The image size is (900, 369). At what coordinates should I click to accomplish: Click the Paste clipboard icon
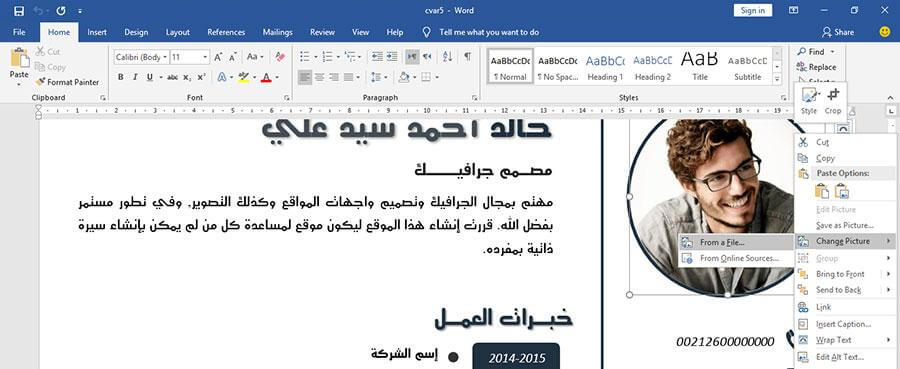coord(19,58)
